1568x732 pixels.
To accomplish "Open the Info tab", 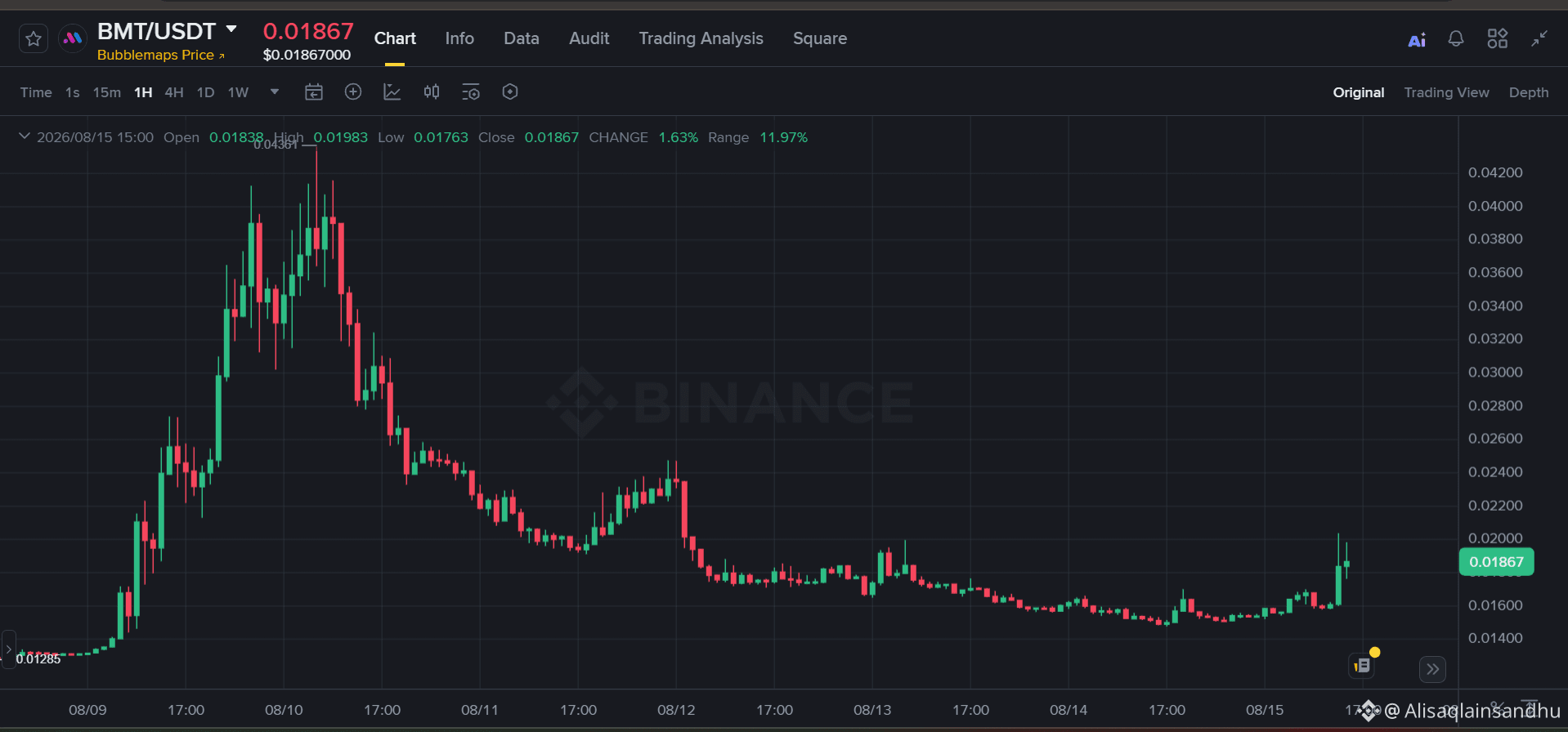I will 459,38.
